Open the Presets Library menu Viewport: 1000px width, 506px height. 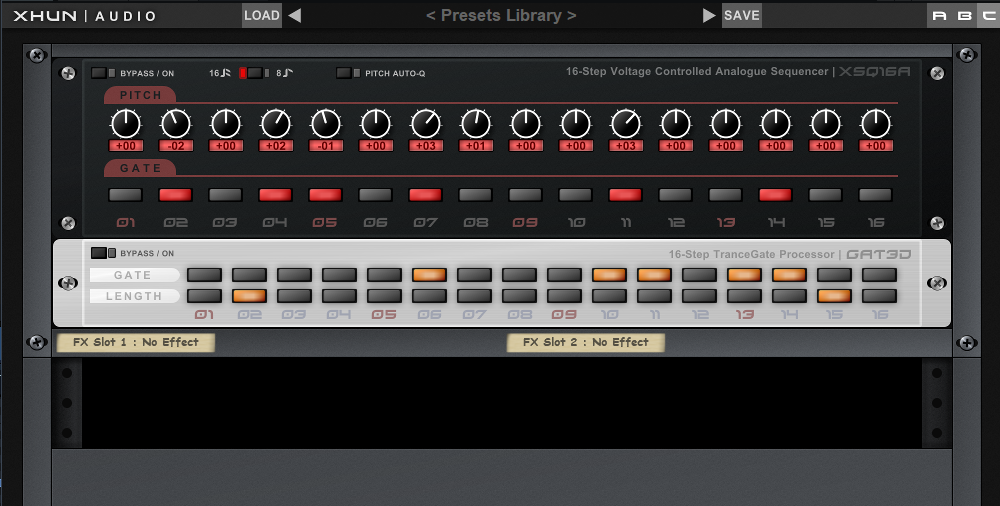501,15
